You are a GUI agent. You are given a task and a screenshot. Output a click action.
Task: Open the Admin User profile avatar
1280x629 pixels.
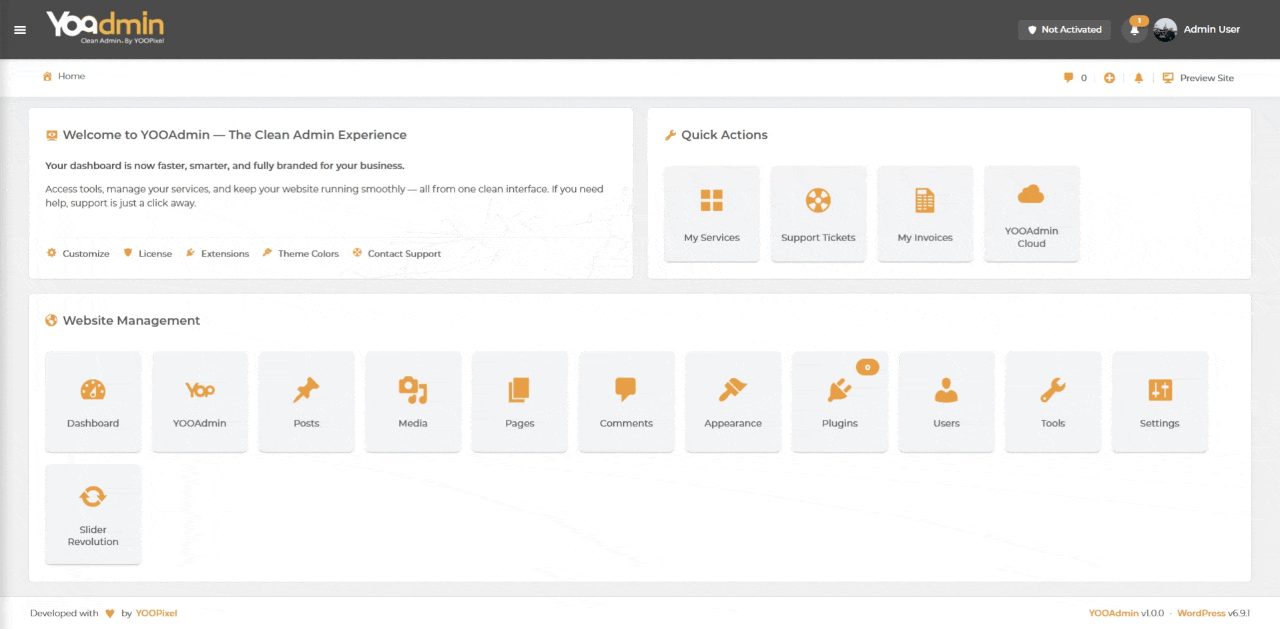click(x=1165, y=30)
